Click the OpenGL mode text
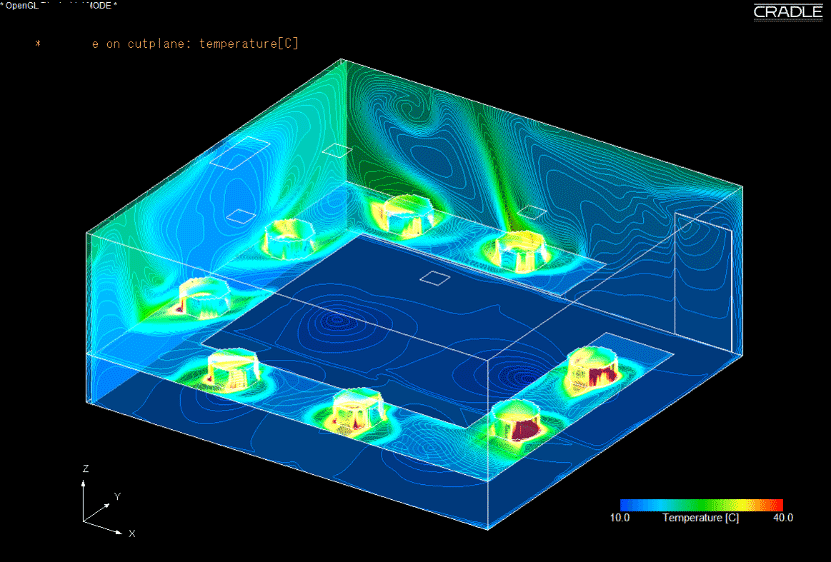831x562 pixels. [59, 6]
